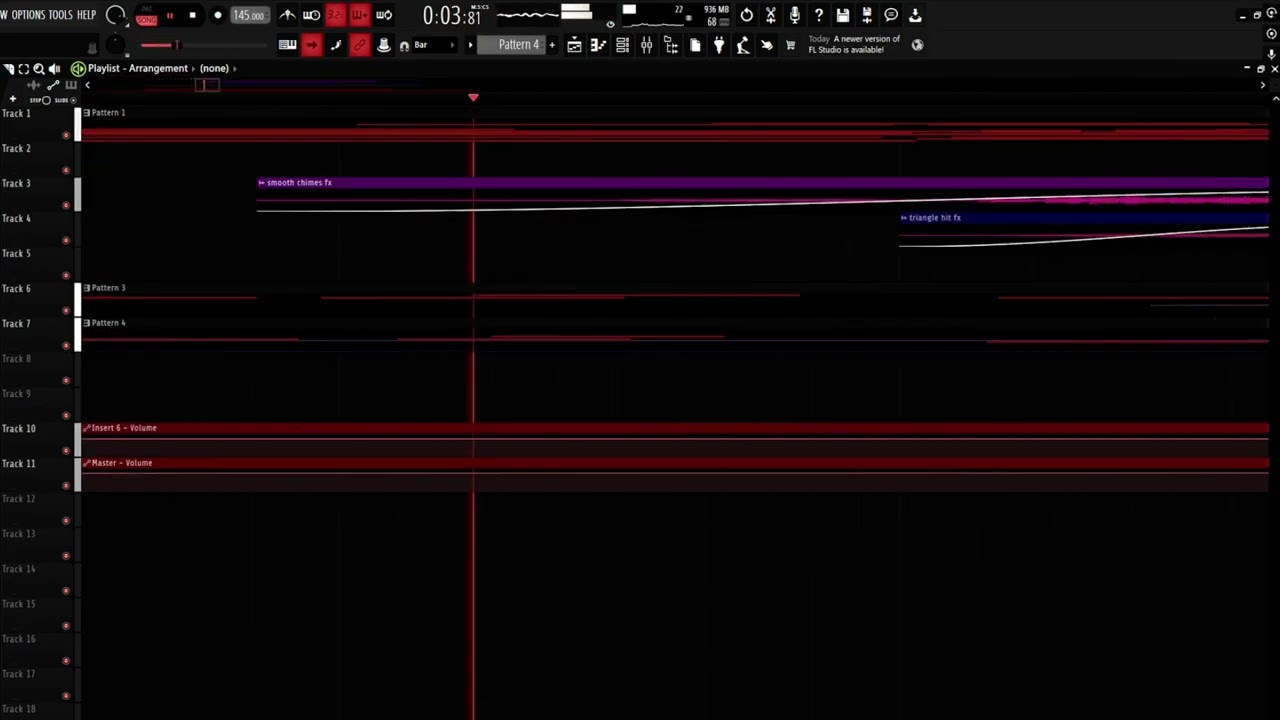Click the one-click audio recording microphone icon

795,15
